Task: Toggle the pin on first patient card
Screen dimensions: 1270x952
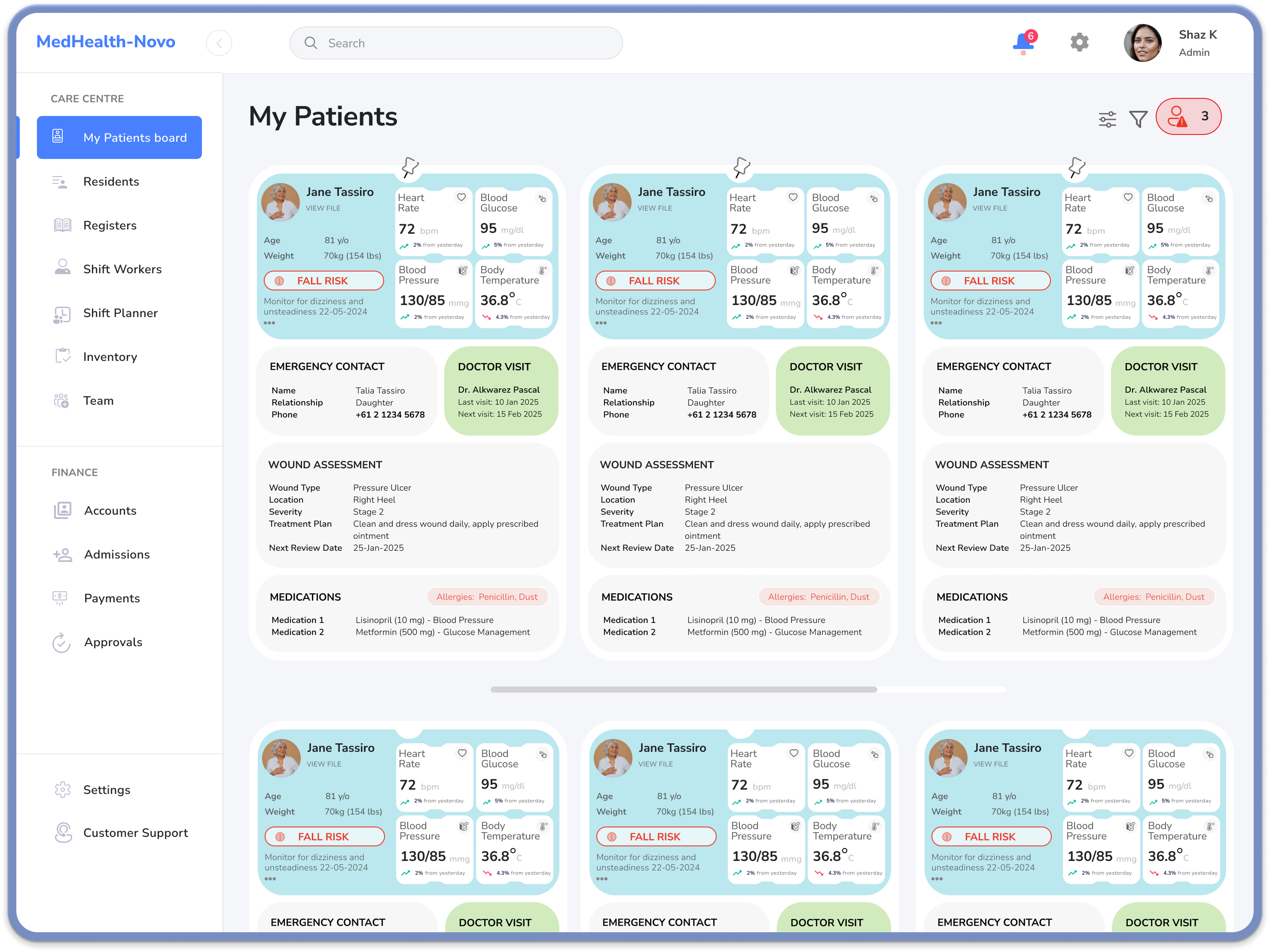Action: click(x=410, y=167)
